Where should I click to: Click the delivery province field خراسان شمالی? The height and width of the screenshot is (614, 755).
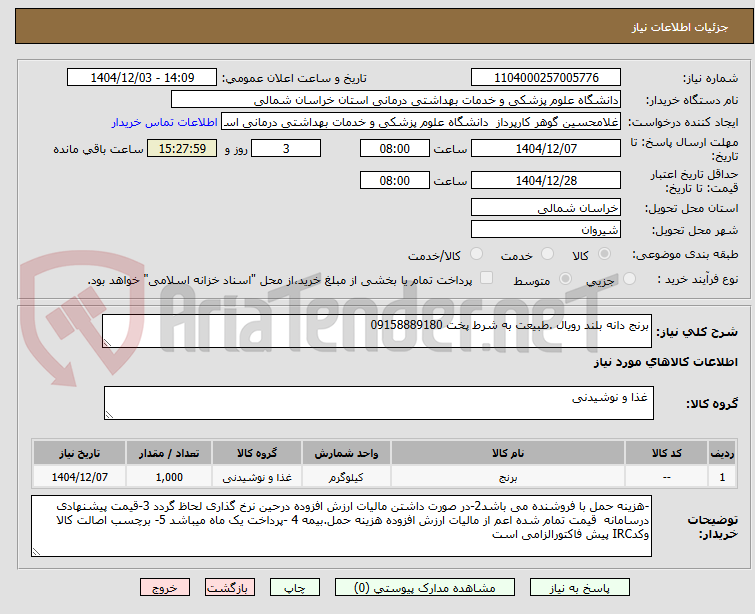[546, 208]
